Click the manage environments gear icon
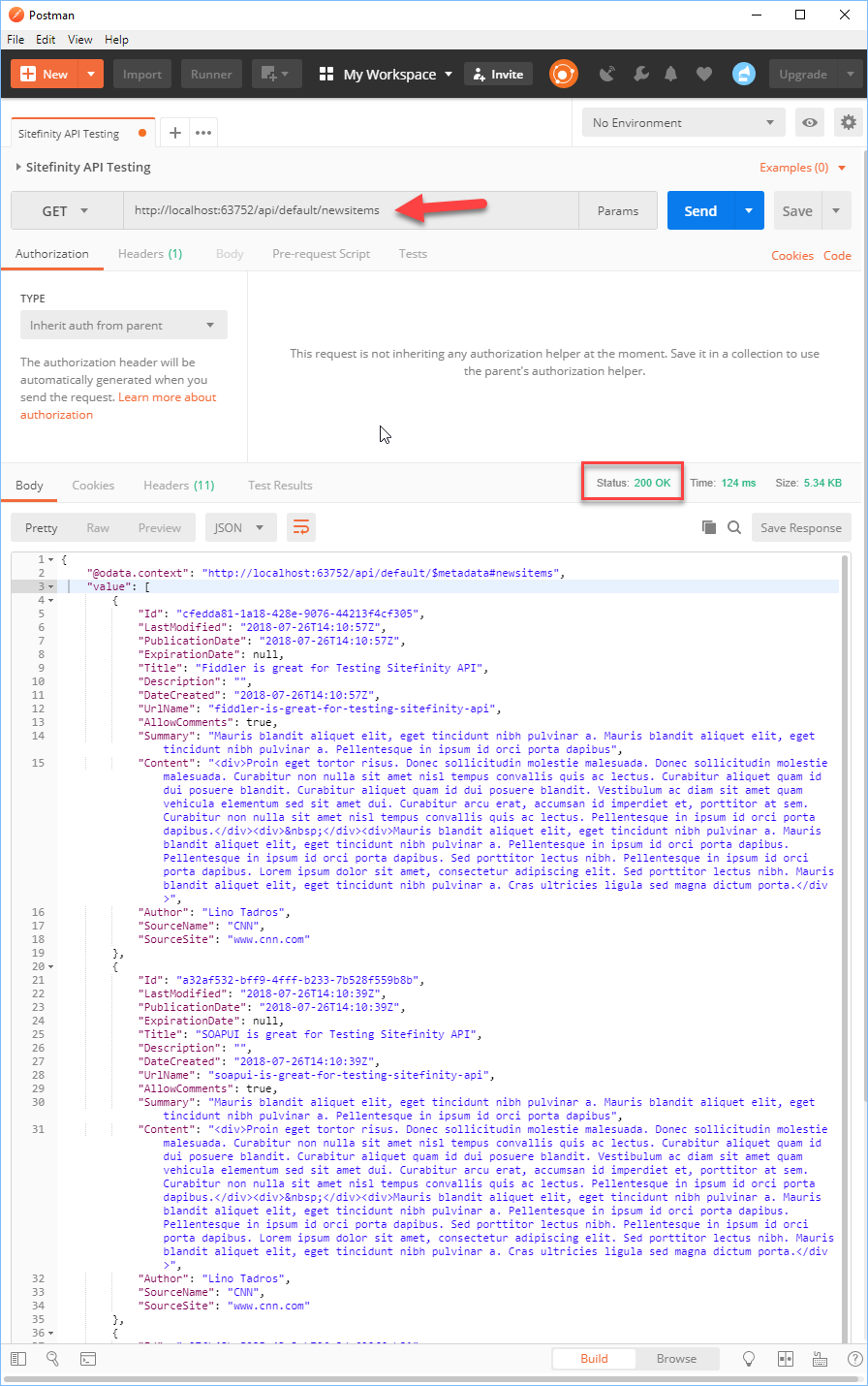The image size is (868, 1386). tap(848, 122)
